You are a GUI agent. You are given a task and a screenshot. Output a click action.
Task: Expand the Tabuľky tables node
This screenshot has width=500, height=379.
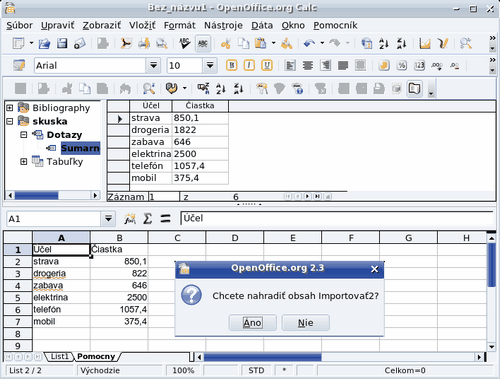tap(23, 162)
